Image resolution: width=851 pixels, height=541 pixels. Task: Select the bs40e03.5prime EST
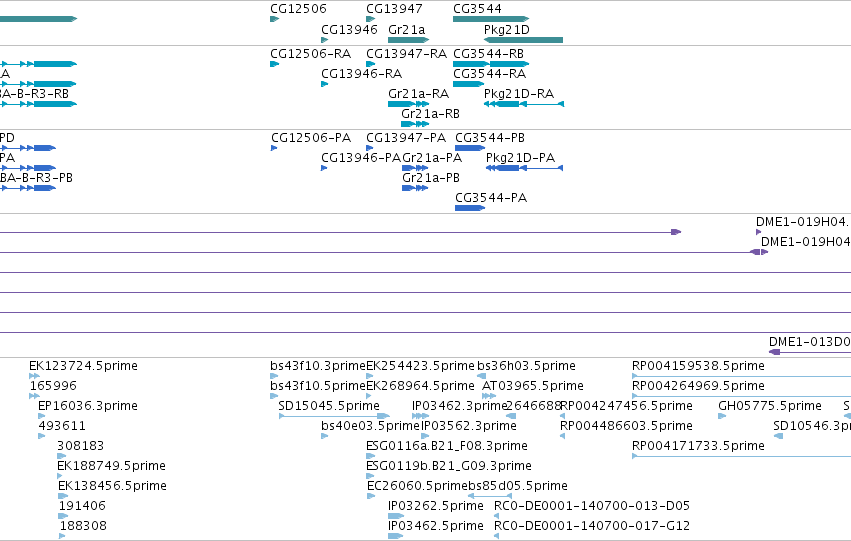[x=371, y=426]
